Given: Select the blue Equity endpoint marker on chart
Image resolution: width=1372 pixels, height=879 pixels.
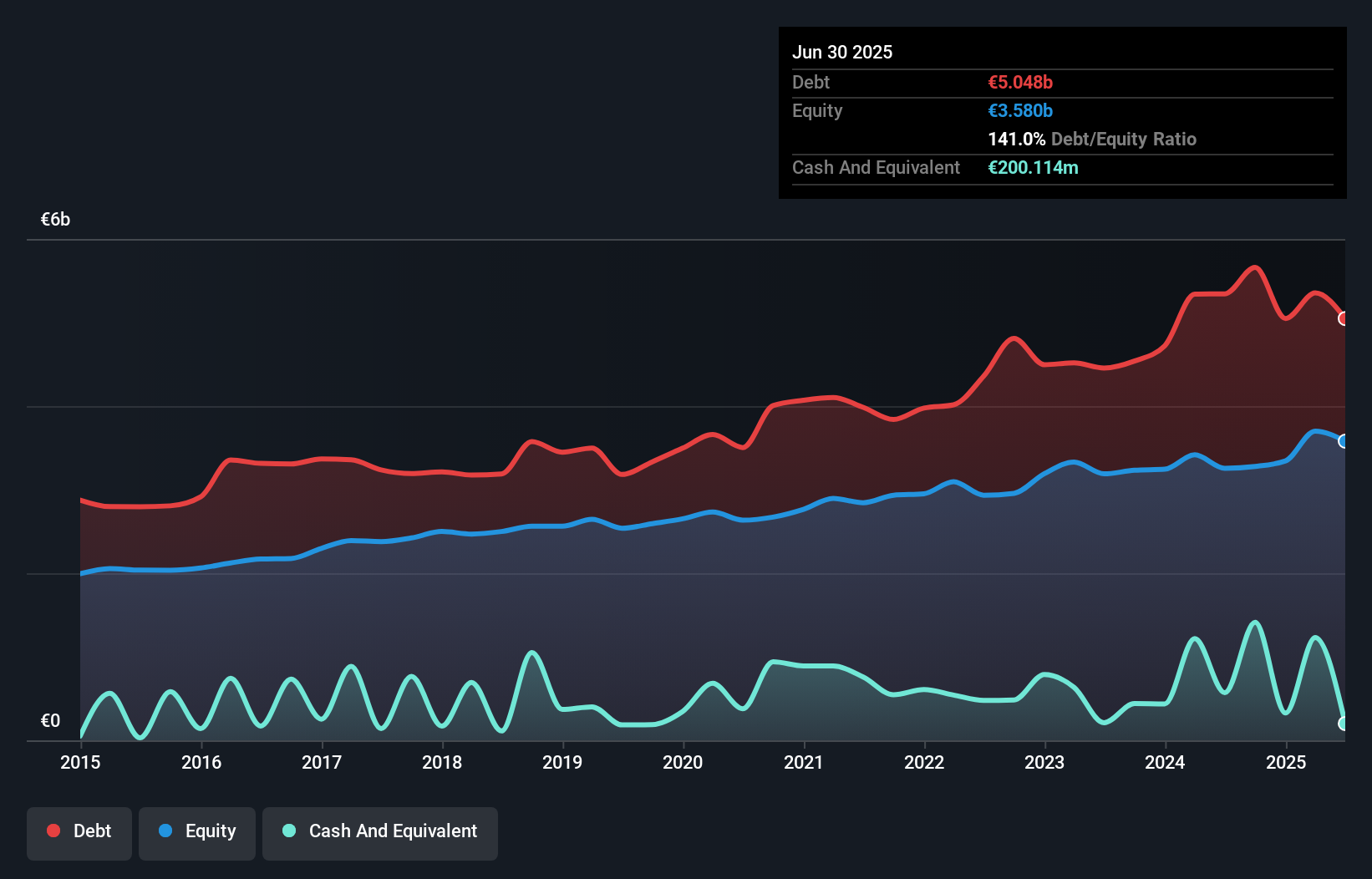Looking at the screenshot, I should (1343, 441).
